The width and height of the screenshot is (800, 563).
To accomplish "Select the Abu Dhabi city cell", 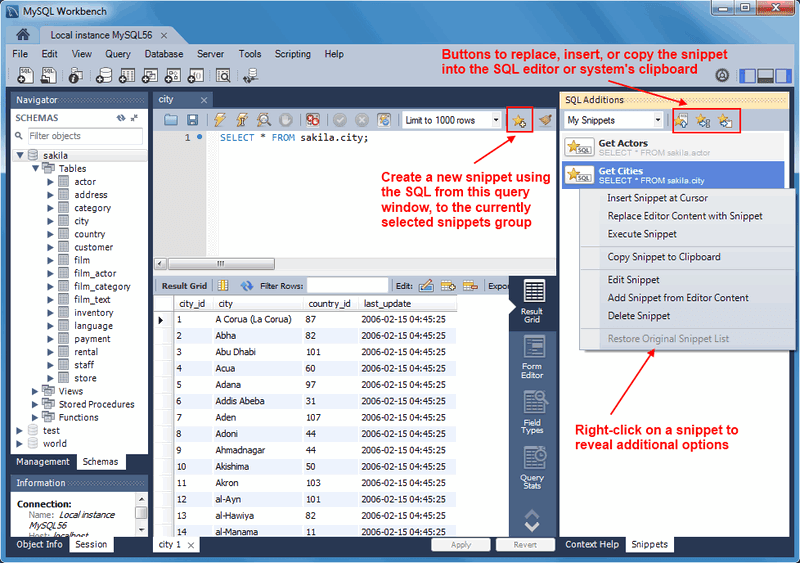I will (257, 352).
